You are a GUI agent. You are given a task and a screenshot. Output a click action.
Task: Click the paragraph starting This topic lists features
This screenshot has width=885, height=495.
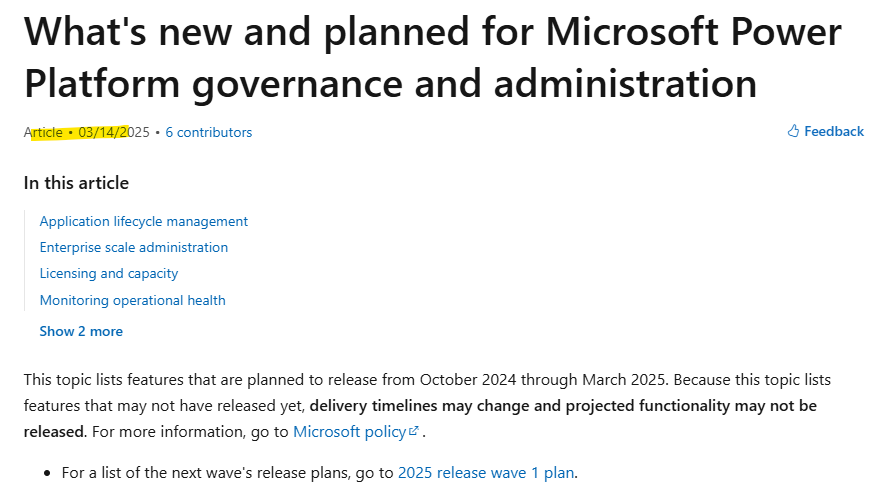(427, 406)
